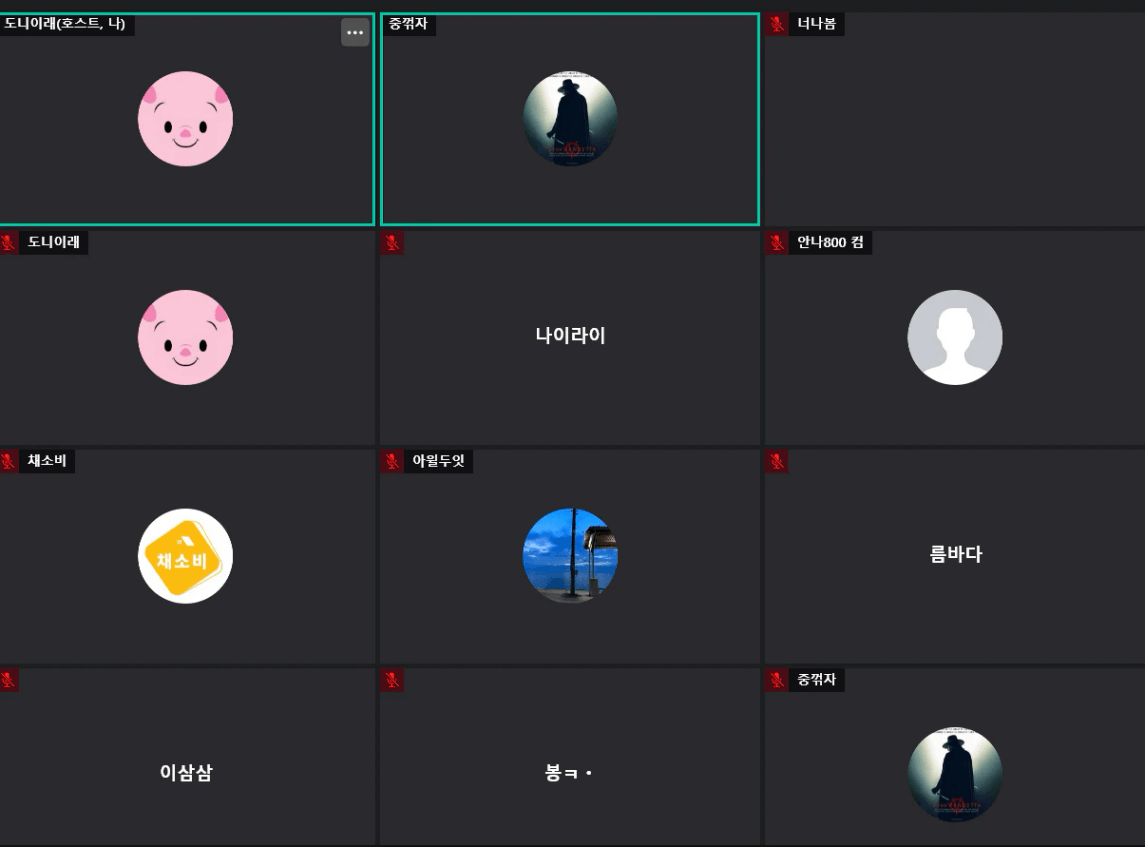The width and height of the screenshot is (1145, 847).
Task: Click the muted mic icon beside 아윌두잇
Action: click(x=392, y=461)
